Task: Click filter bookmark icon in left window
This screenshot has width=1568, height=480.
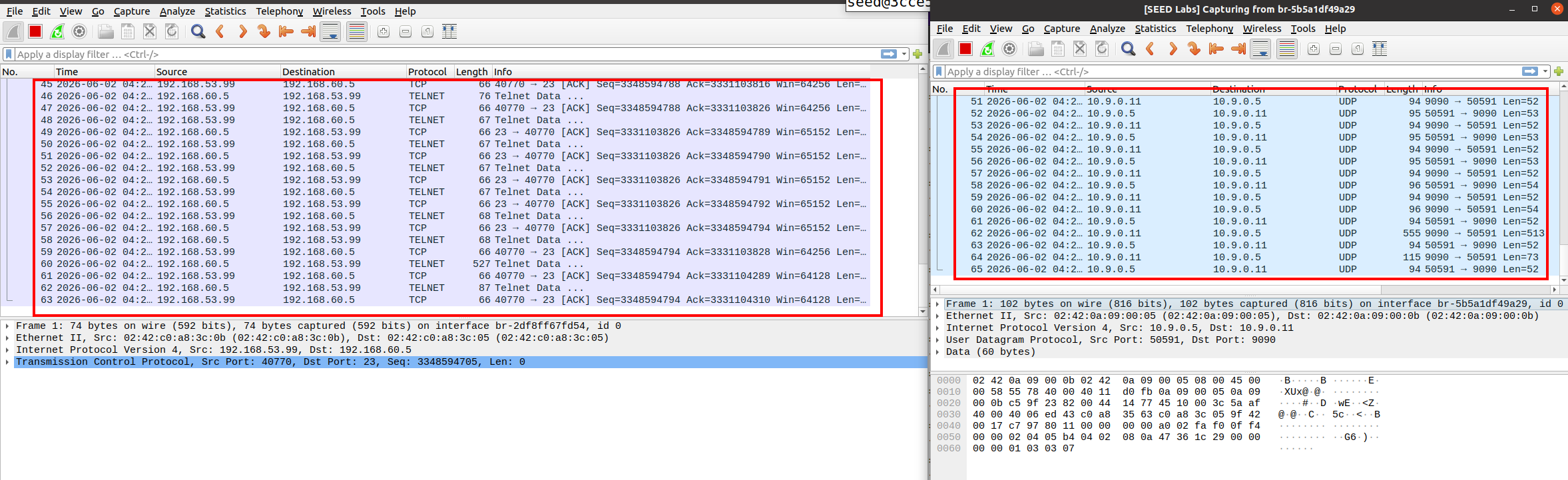Action: tap(9, 54)
